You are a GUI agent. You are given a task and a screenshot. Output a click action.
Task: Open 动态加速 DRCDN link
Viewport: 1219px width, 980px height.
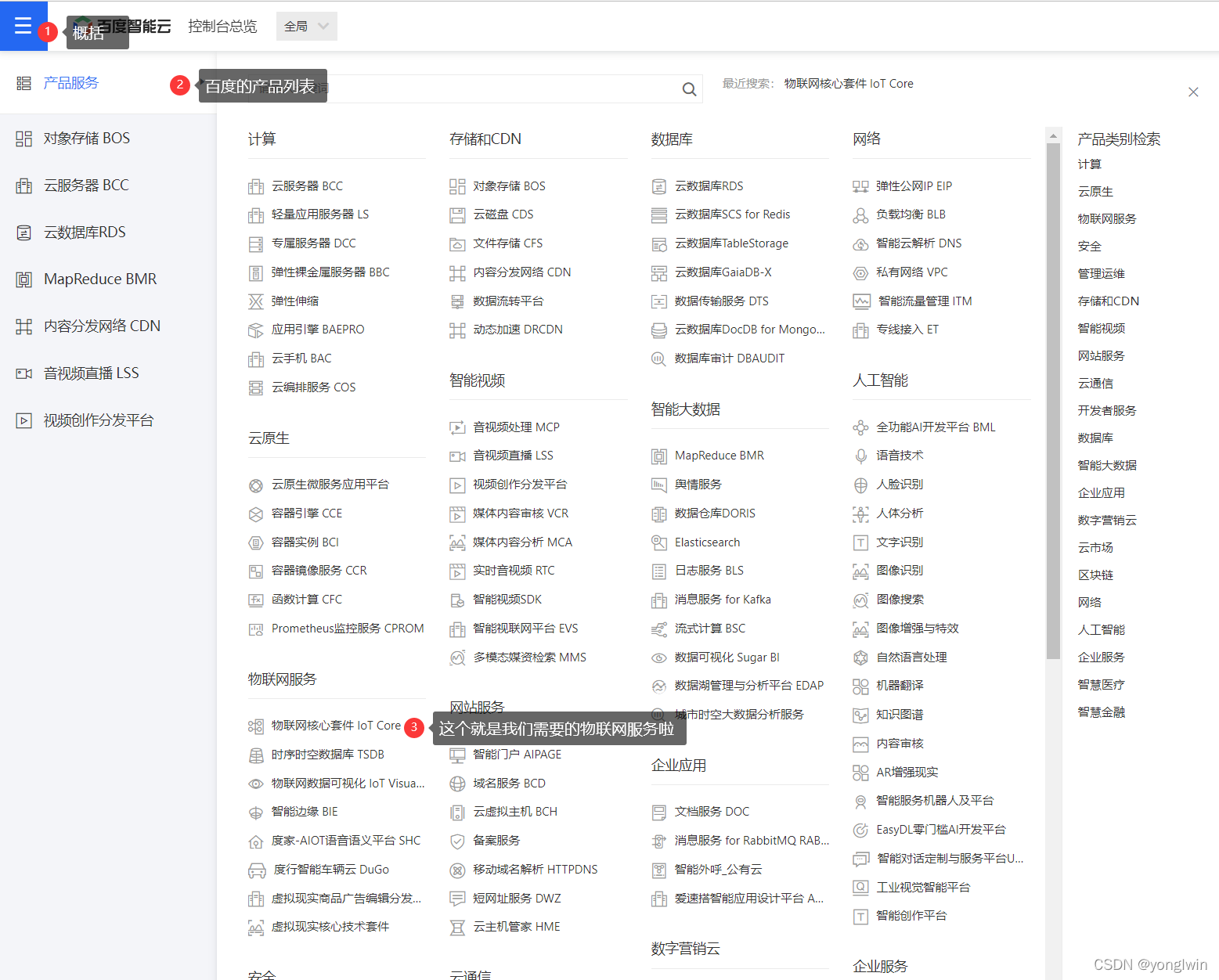coord(518,330)
